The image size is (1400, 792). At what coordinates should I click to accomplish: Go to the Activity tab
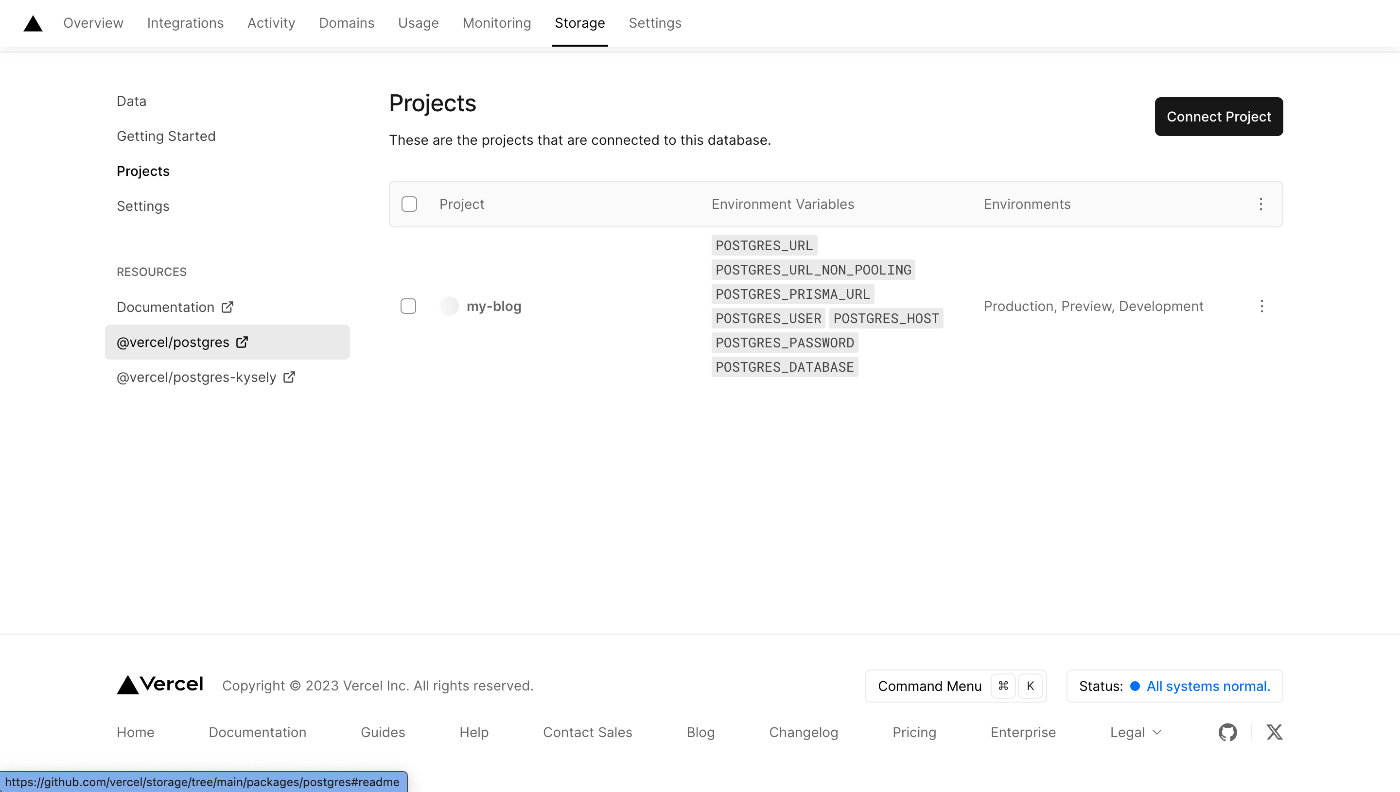click(271, 23)
